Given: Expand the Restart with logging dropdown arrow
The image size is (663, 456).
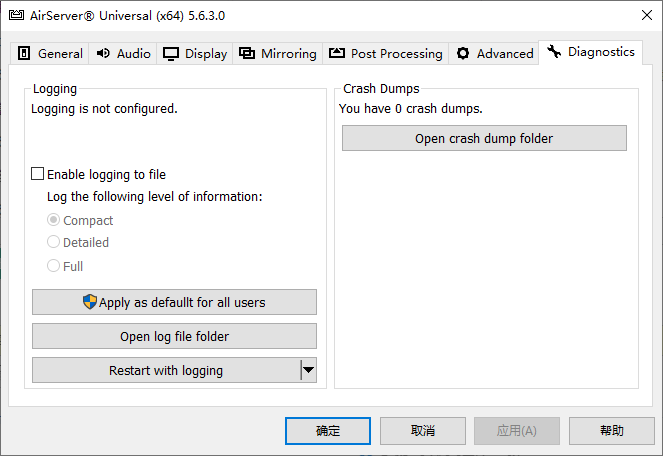Looking at the screenshot, I should (x=308, y=370).
